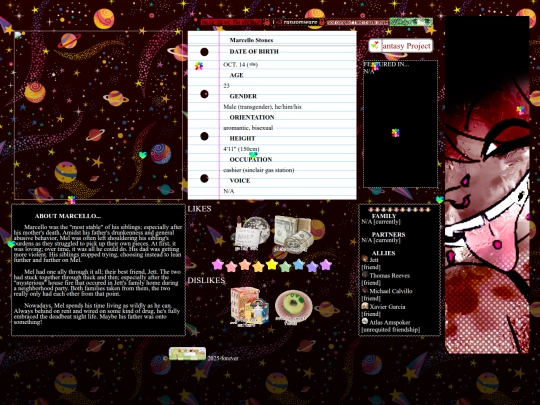540x405 pixels.
Task: Click the 'DATE OF BIRTH' heading
Action: (x=254, y=52)
